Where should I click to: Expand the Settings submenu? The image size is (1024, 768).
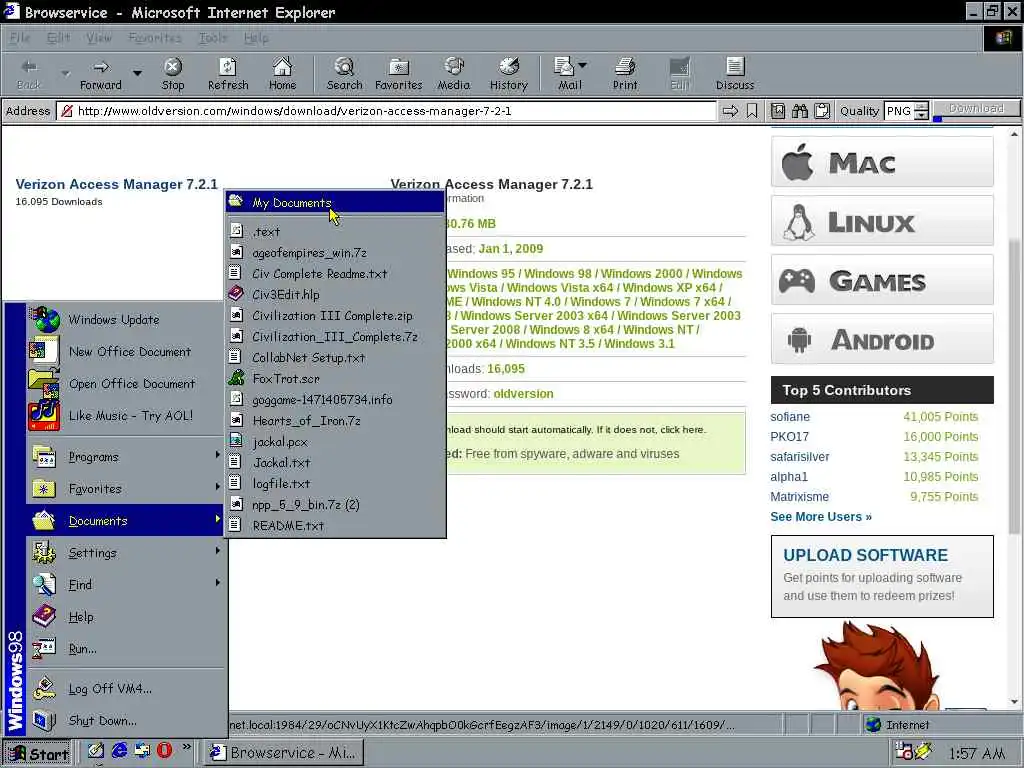click(125, 552)
